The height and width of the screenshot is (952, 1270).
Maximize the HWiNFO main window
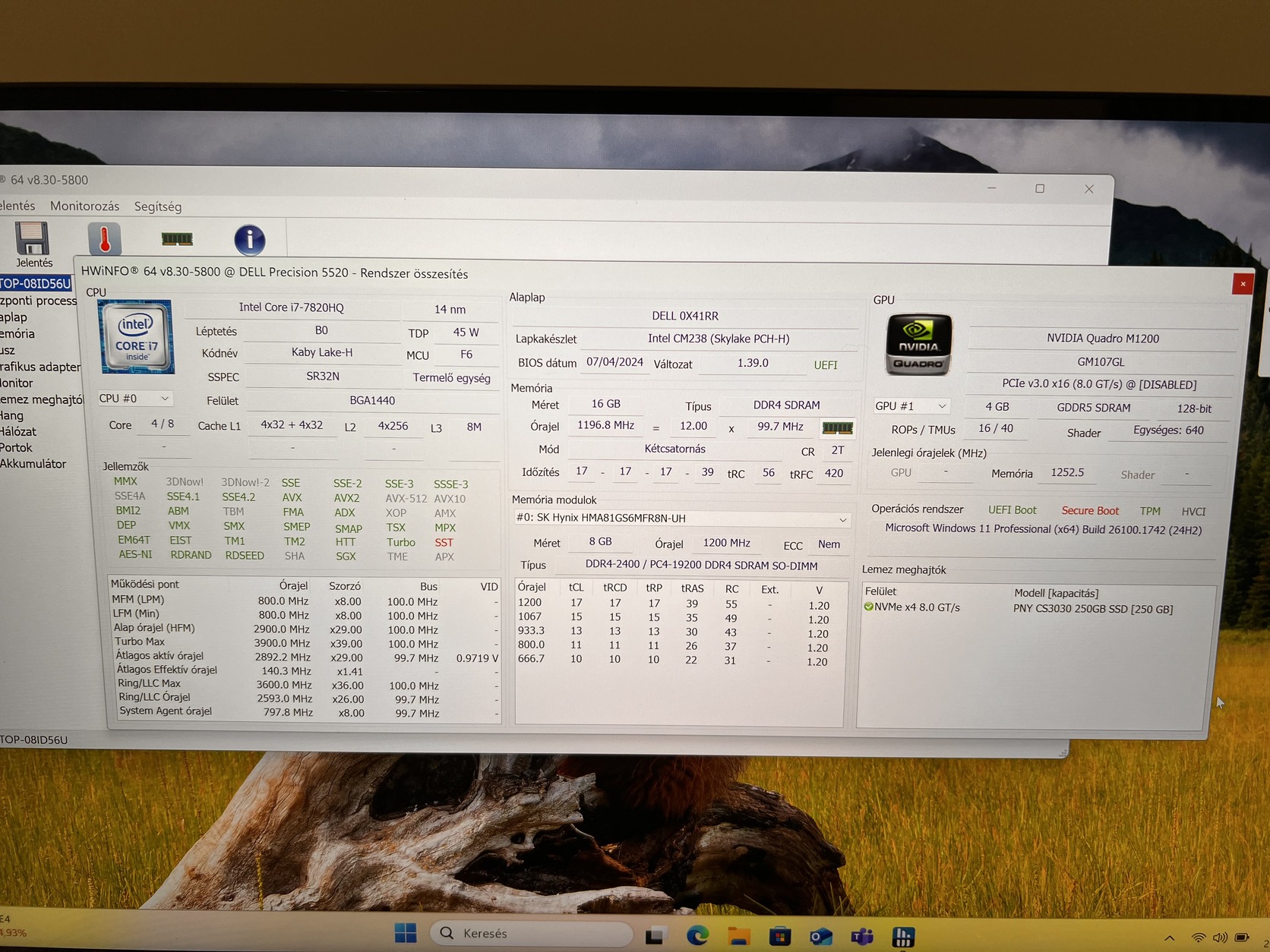pos(1040,188)
